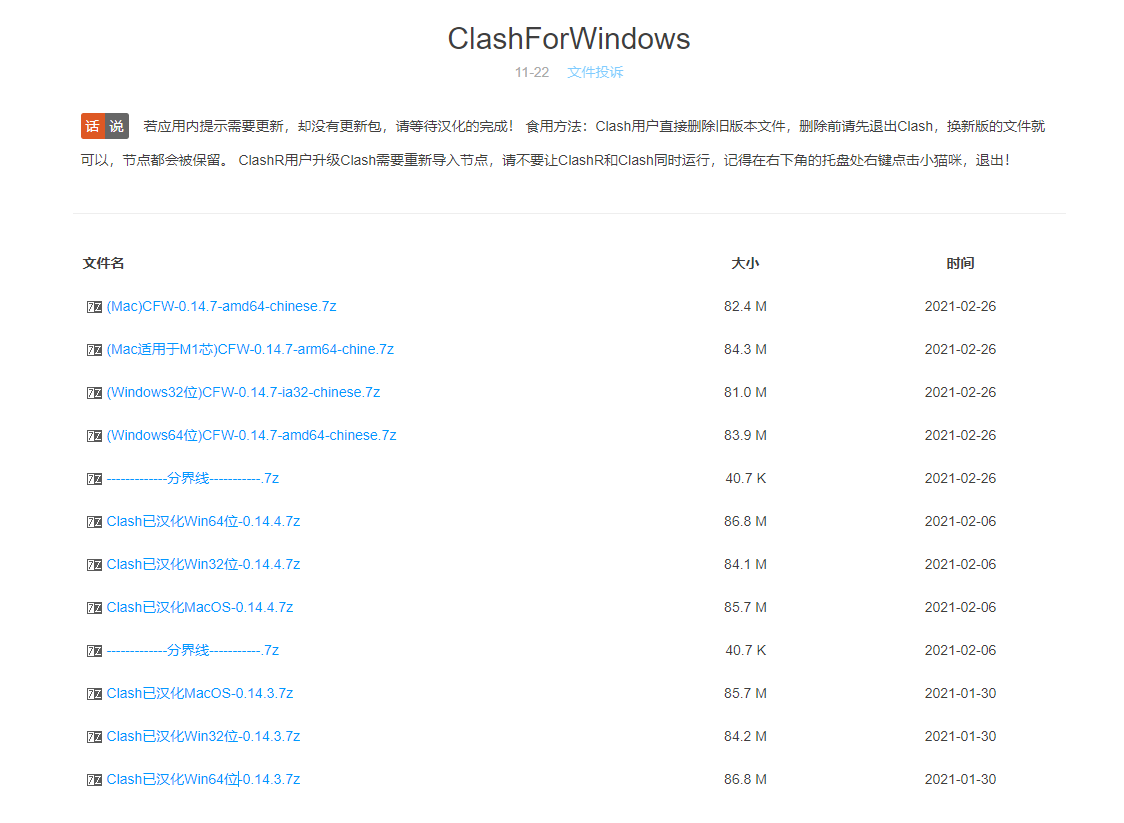Click size of Clash已汉化Win64位-0.14.3.7z row
The height and width of the screenshot is (823, 1124).
746,779
